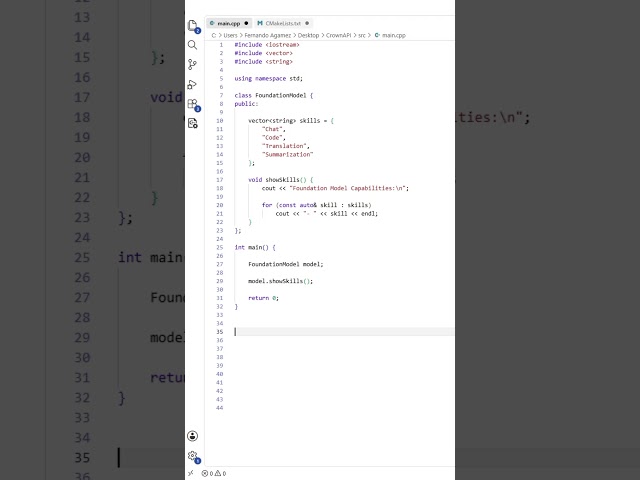640x480 pixels.
Task: Open the Extensions view
Action: coord(193,104)
